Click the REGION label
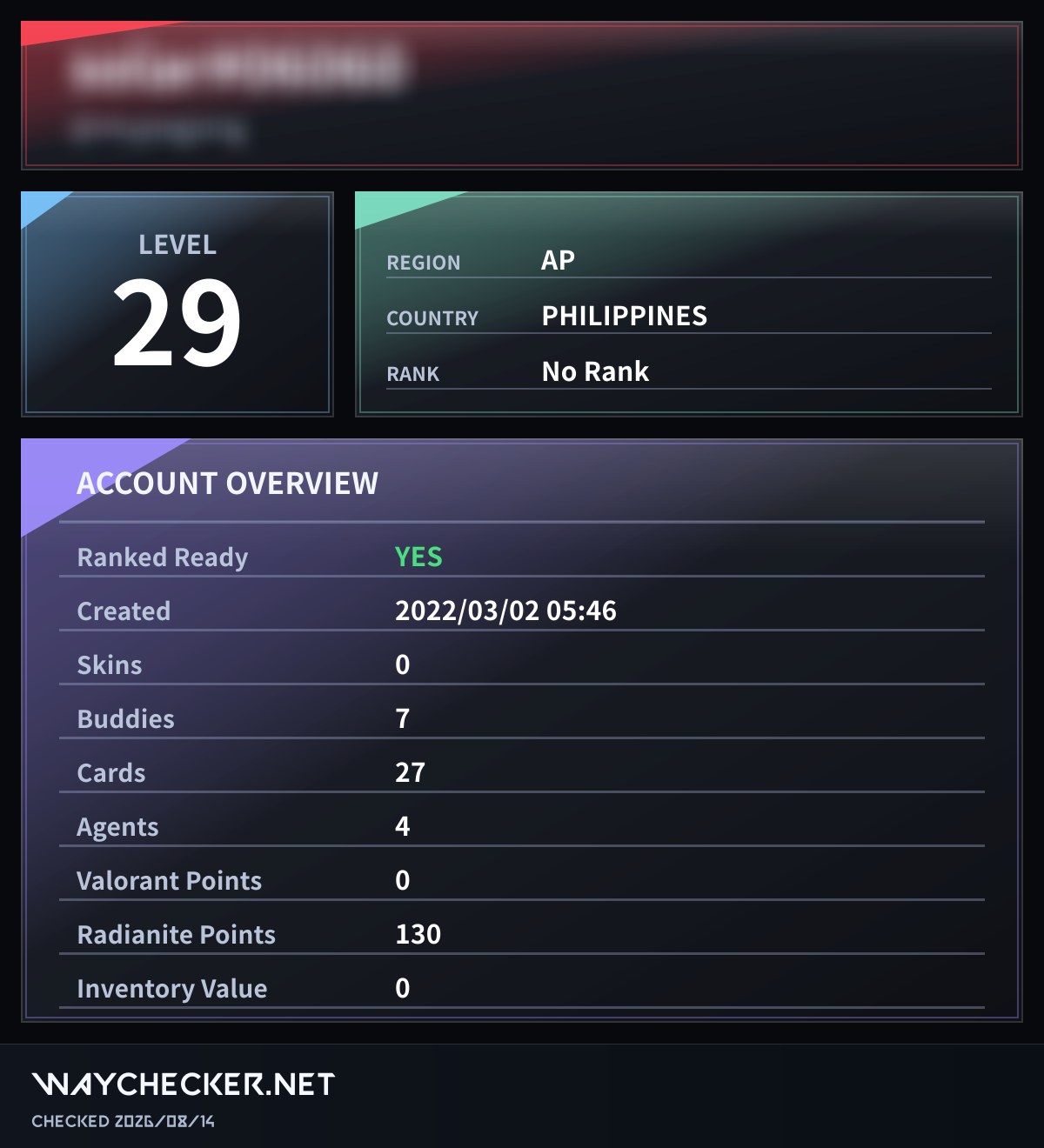The width and height of the screenshot is (1044, 1148). (x=424, y=263)
